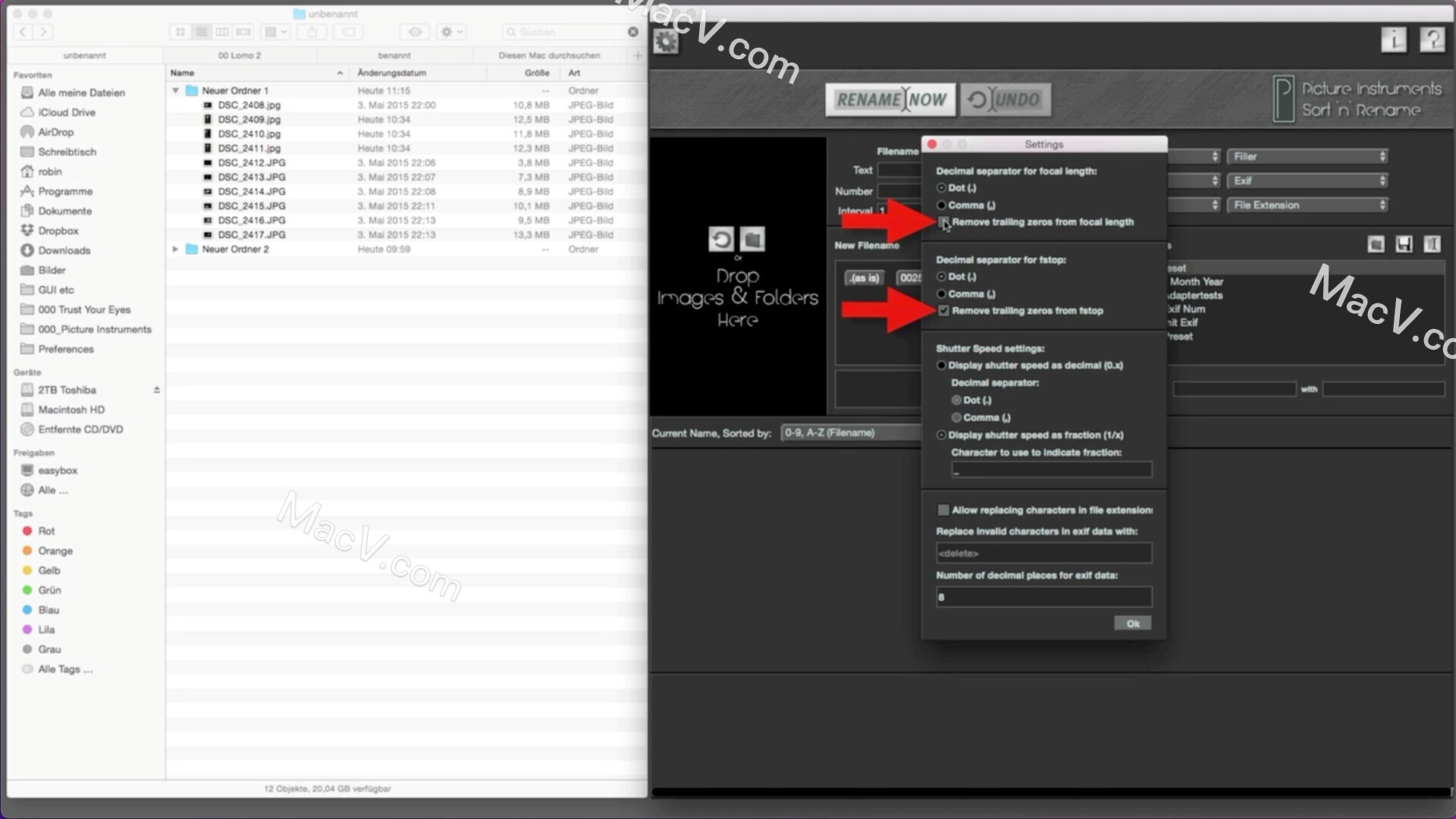This screenshot has height=819, width=1456.
Task: Click the UNDO button
Action: click(x=1004, y=98)
